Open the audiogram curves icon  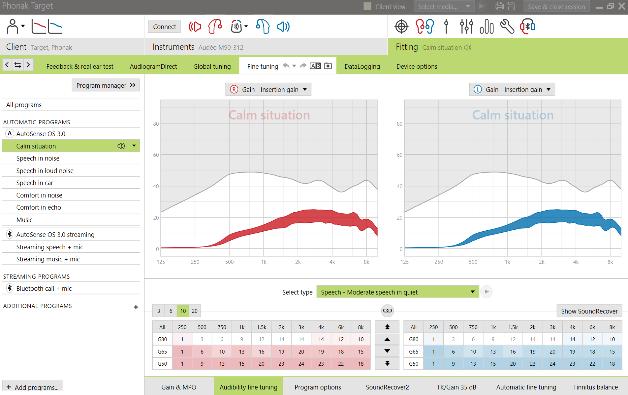47,27
